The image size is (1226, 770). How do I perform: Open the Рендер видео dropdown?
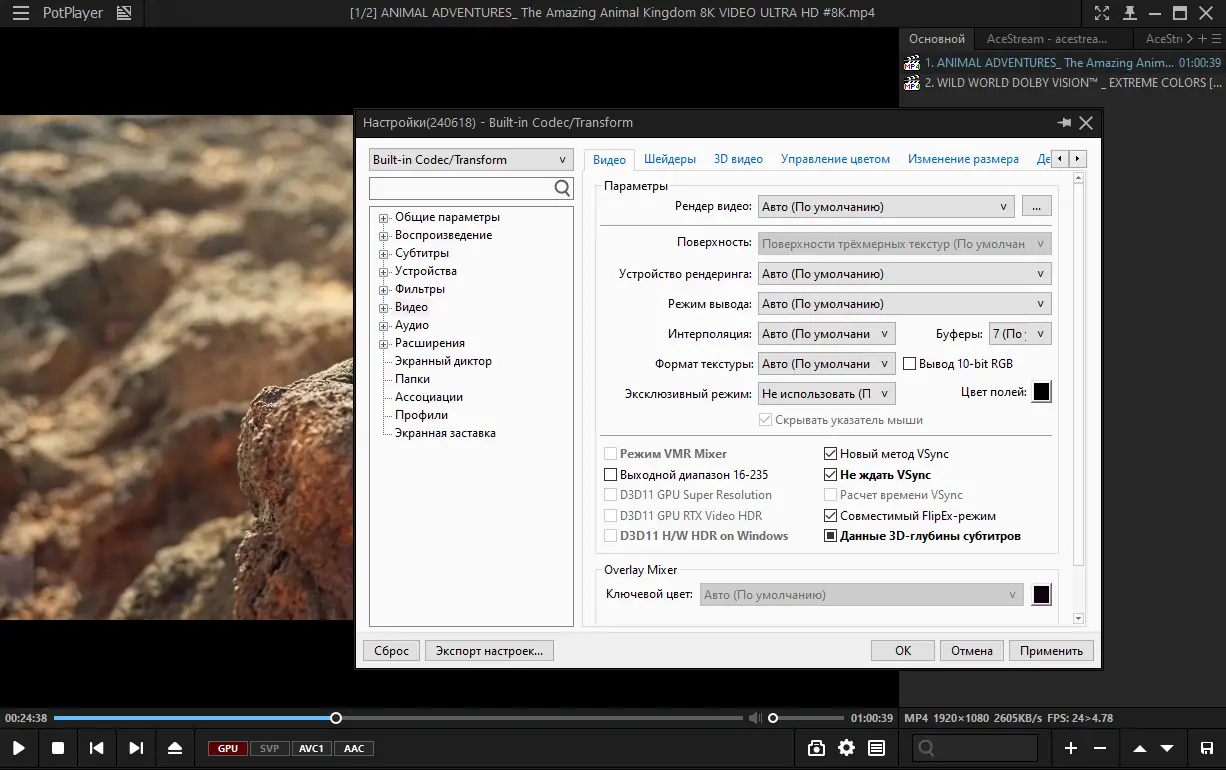pos(886,206)
